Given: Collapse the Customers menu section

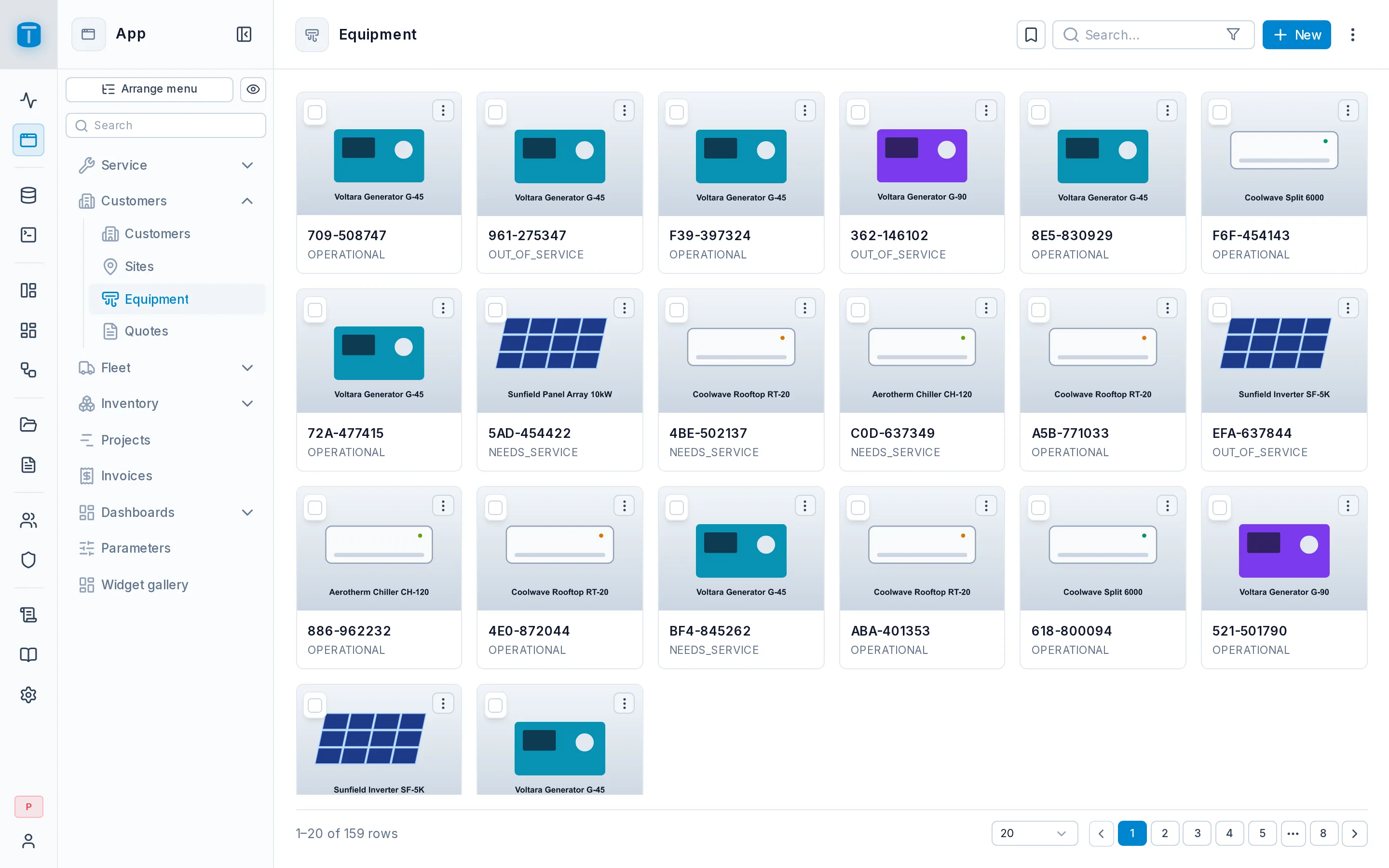Looking at the screenshot, I should (x=166, y=201).
